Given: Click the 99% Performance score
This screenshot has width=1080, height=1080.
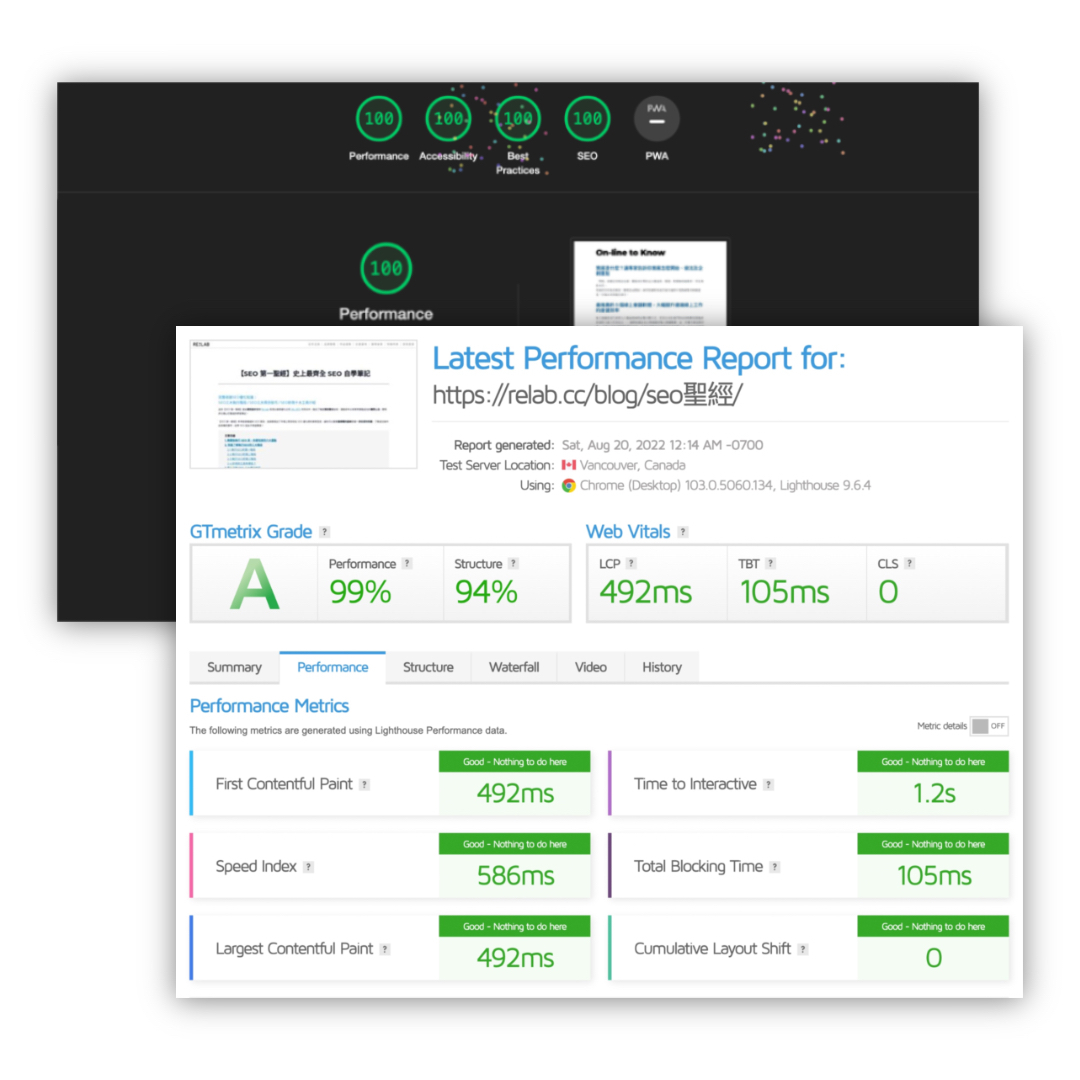Looking at the screenshot, I should click(360, 592).
